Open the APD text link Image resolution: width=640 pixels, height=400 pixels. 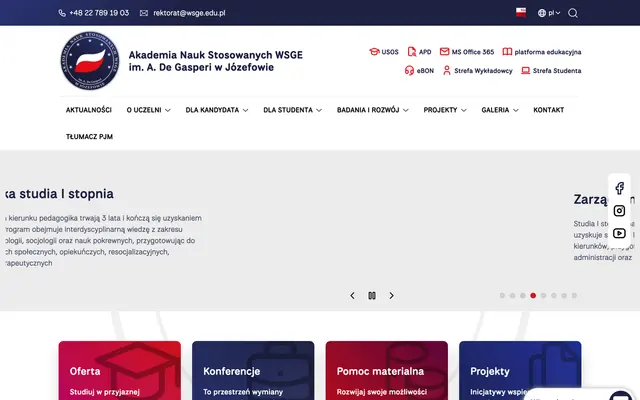pos(425,52)
